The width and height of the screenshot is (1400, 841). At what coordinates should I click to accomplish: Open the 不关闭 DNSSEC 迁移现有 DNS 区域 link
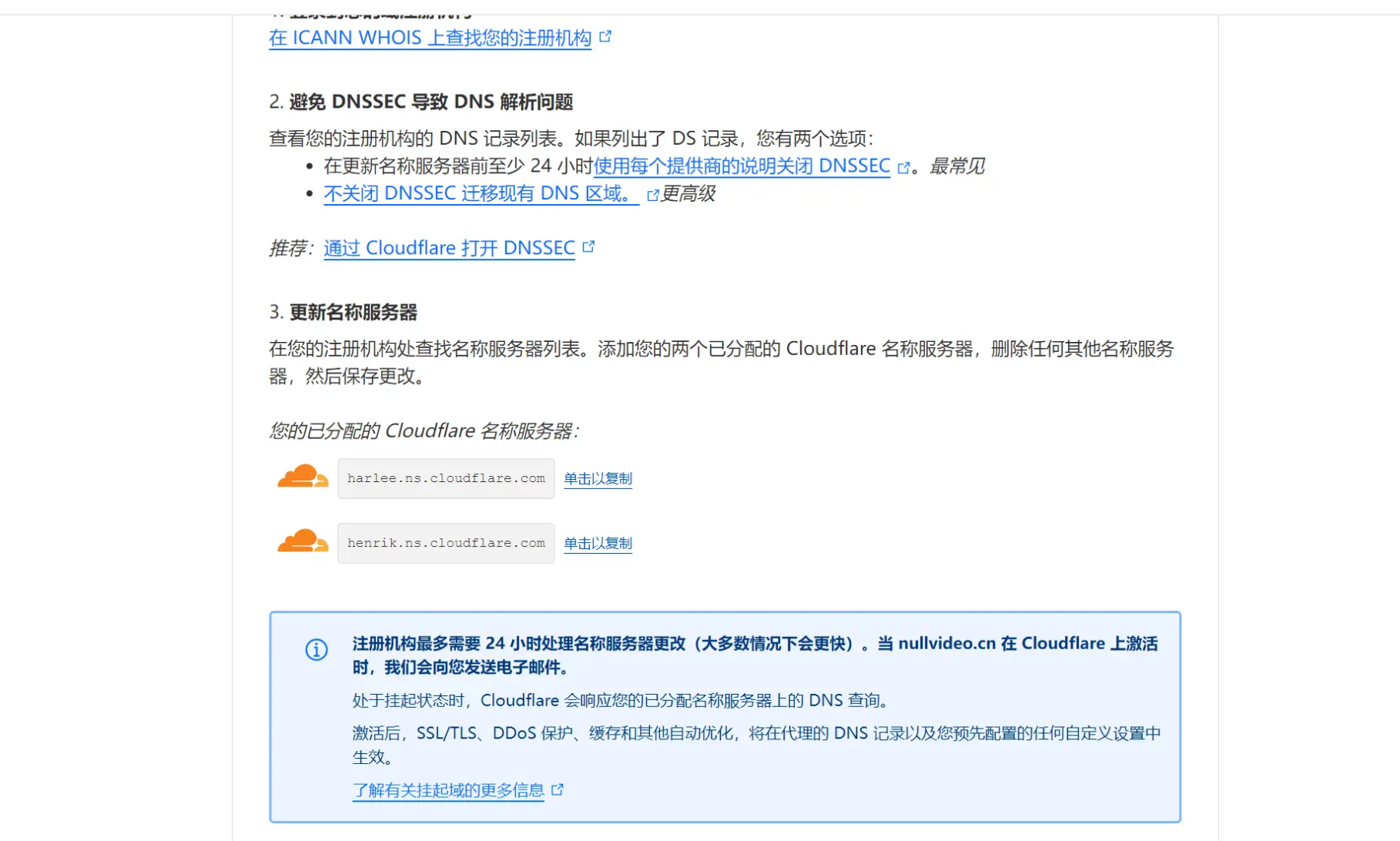pos(477,194)
